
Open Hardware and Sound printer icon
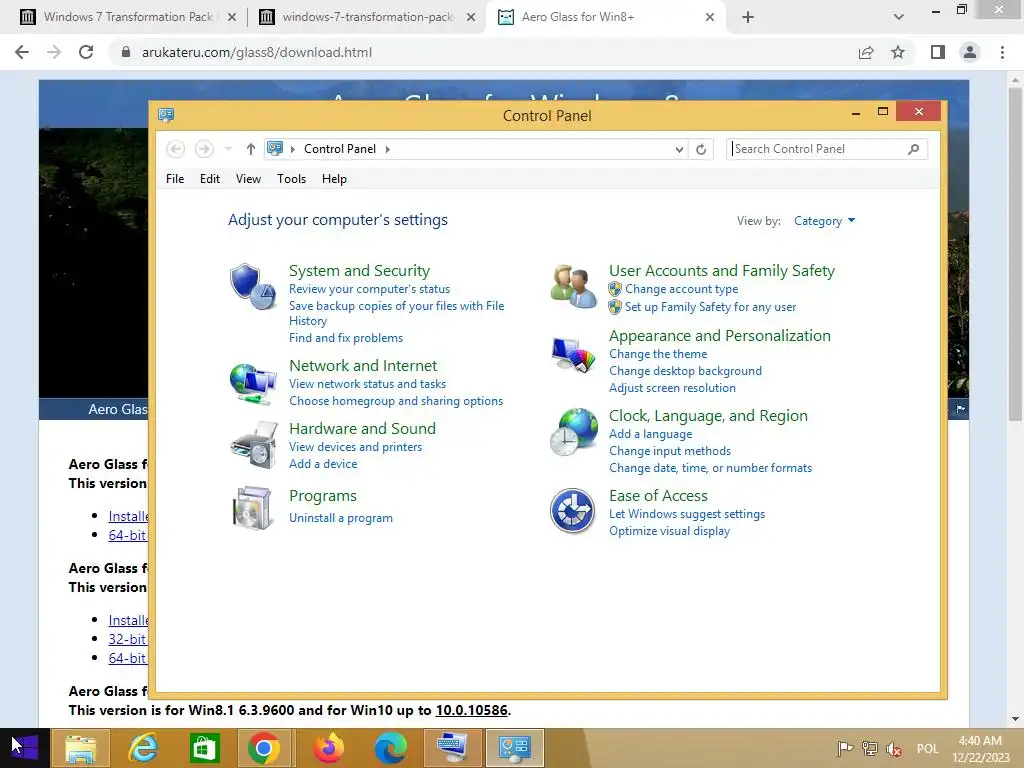tap(253, 445)
